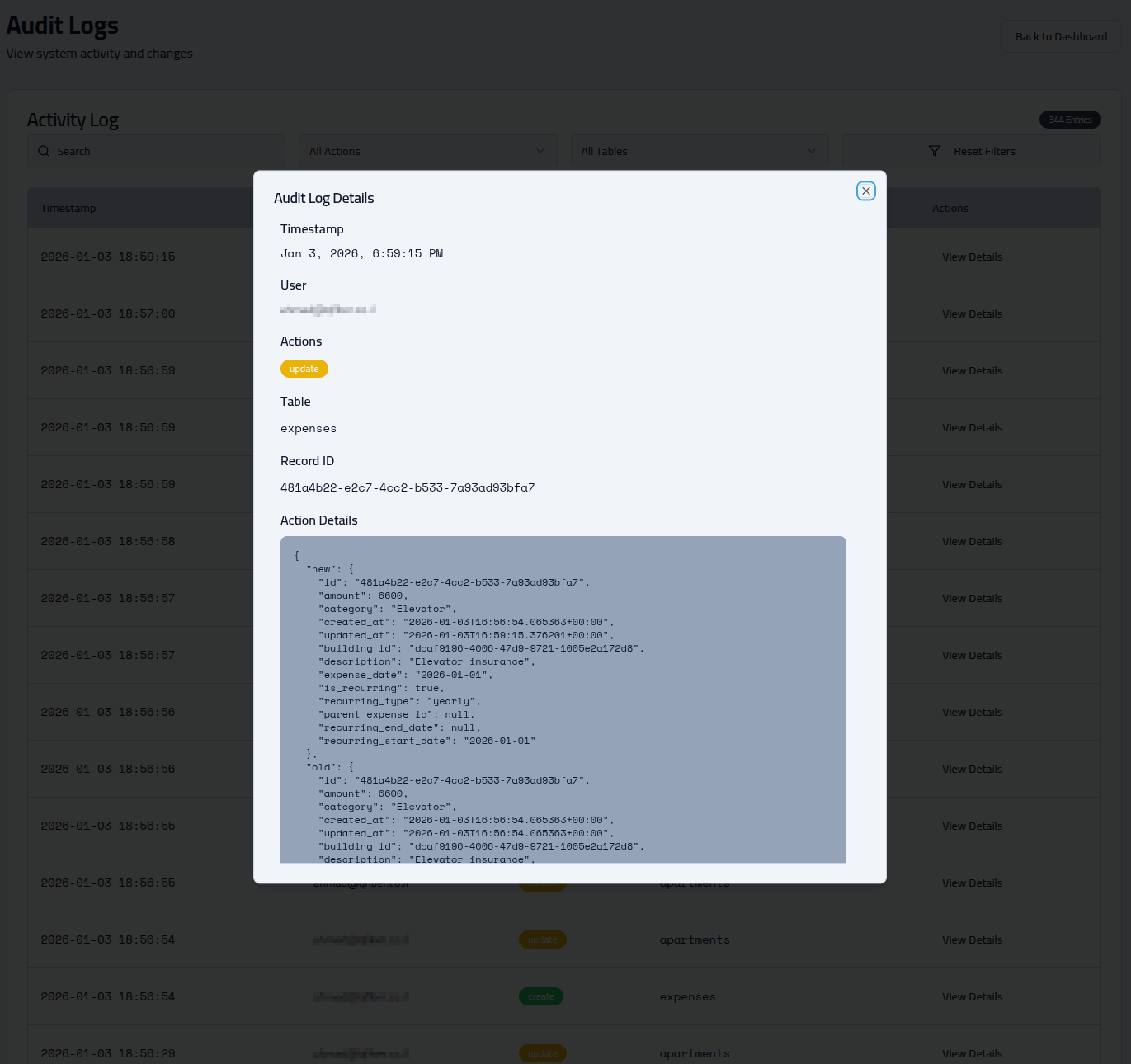Click the Timestamp column header
Screen dimensions: 1131x1064
coord(68,209)
